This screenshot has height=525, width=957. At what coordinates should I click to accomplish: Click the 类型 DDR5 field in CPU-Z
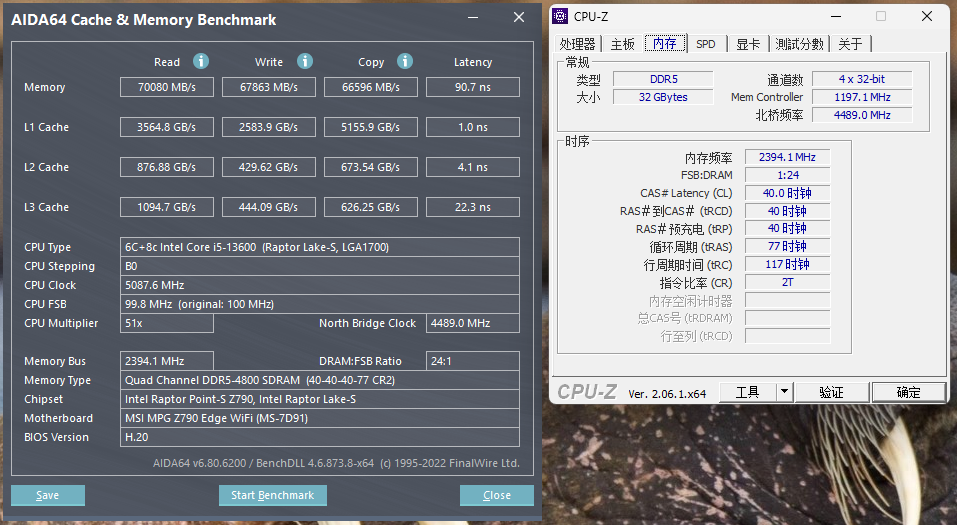coord(663,79)
